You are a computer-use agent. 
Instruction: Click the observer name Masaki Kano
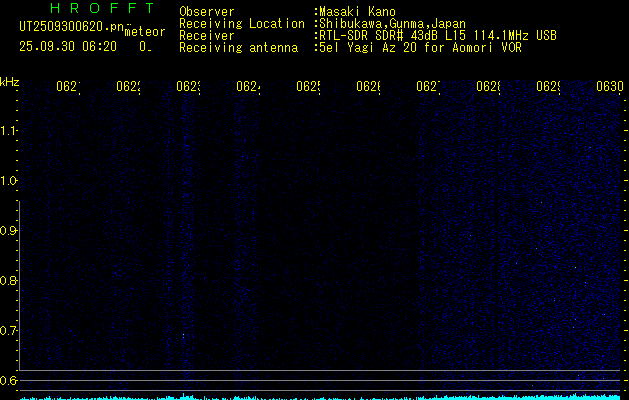355,12
